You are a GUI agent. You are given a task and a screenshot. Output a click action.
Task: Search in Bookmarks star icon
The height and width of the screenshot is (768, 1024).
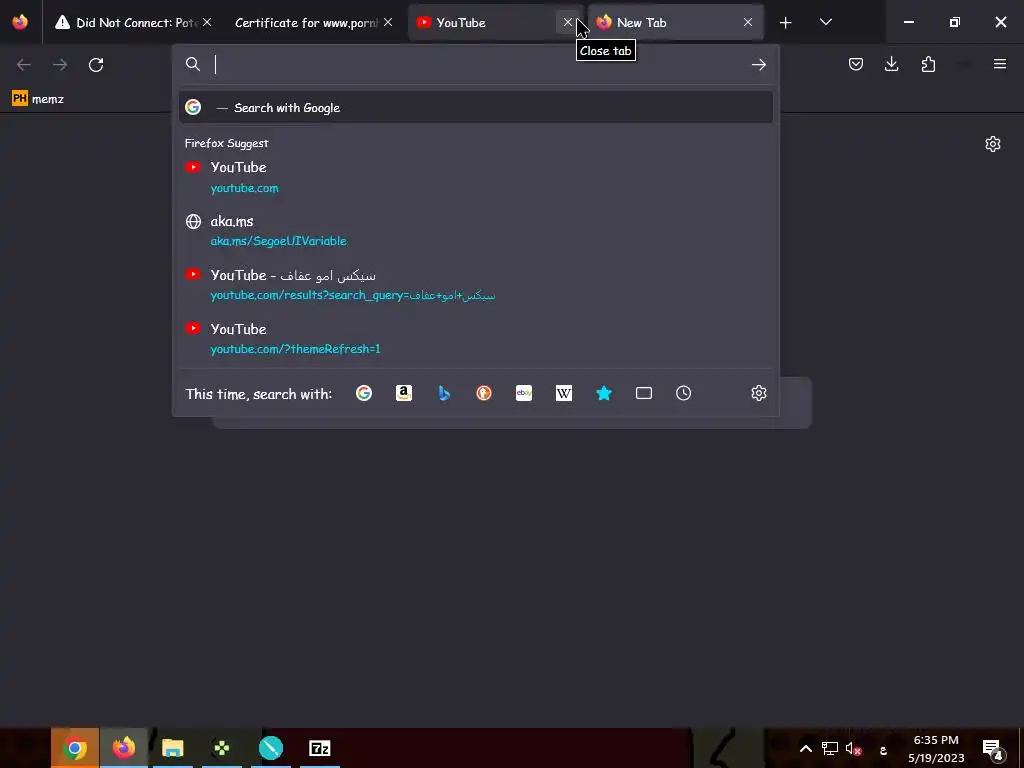coord(604,393)
